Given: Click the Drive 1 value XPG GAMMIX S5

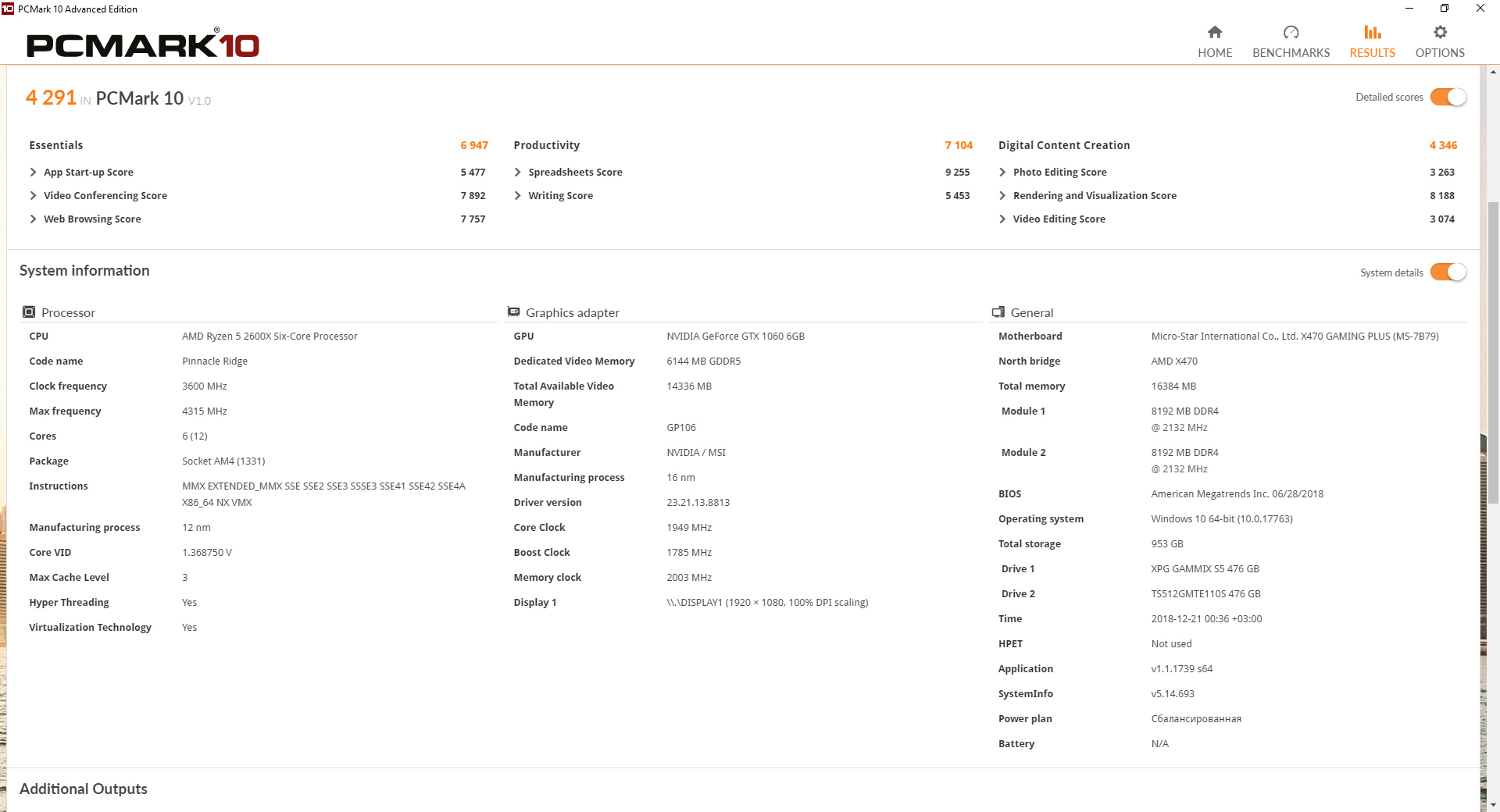Looking at the screenshot, I should pos(1205,569).
